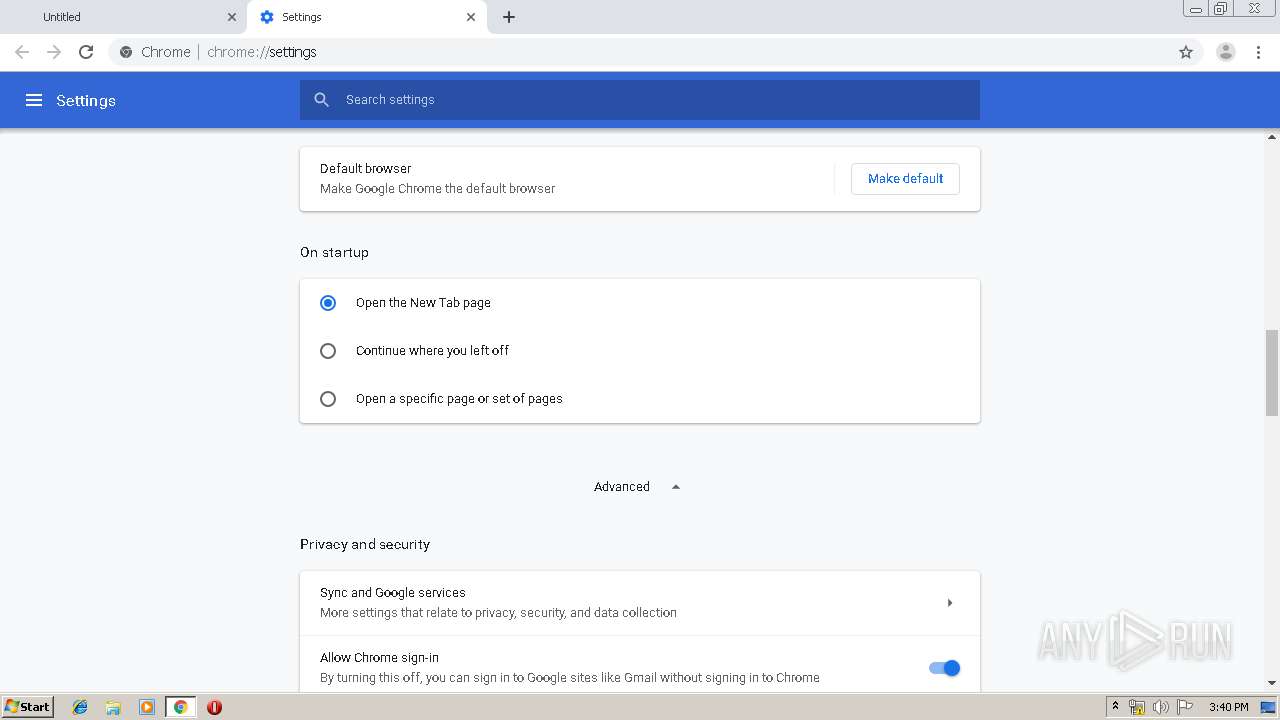Click the Settings header title
The height and width of the screenshot is (720, 1280).
click(x=86, y=100)
